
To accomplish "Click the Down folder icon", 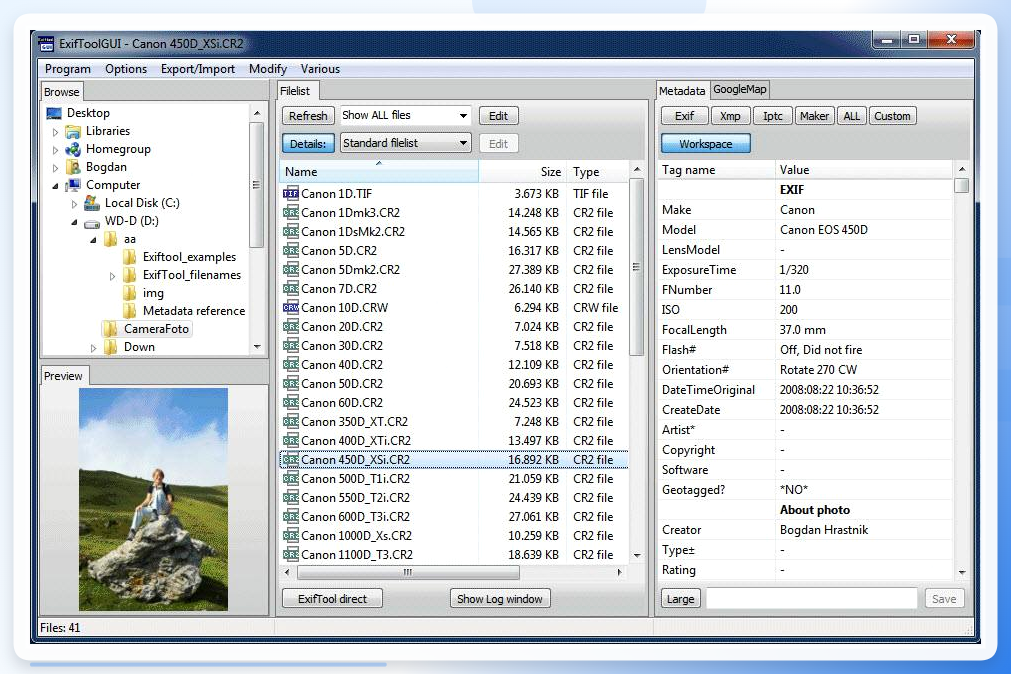I will point(111,347).
